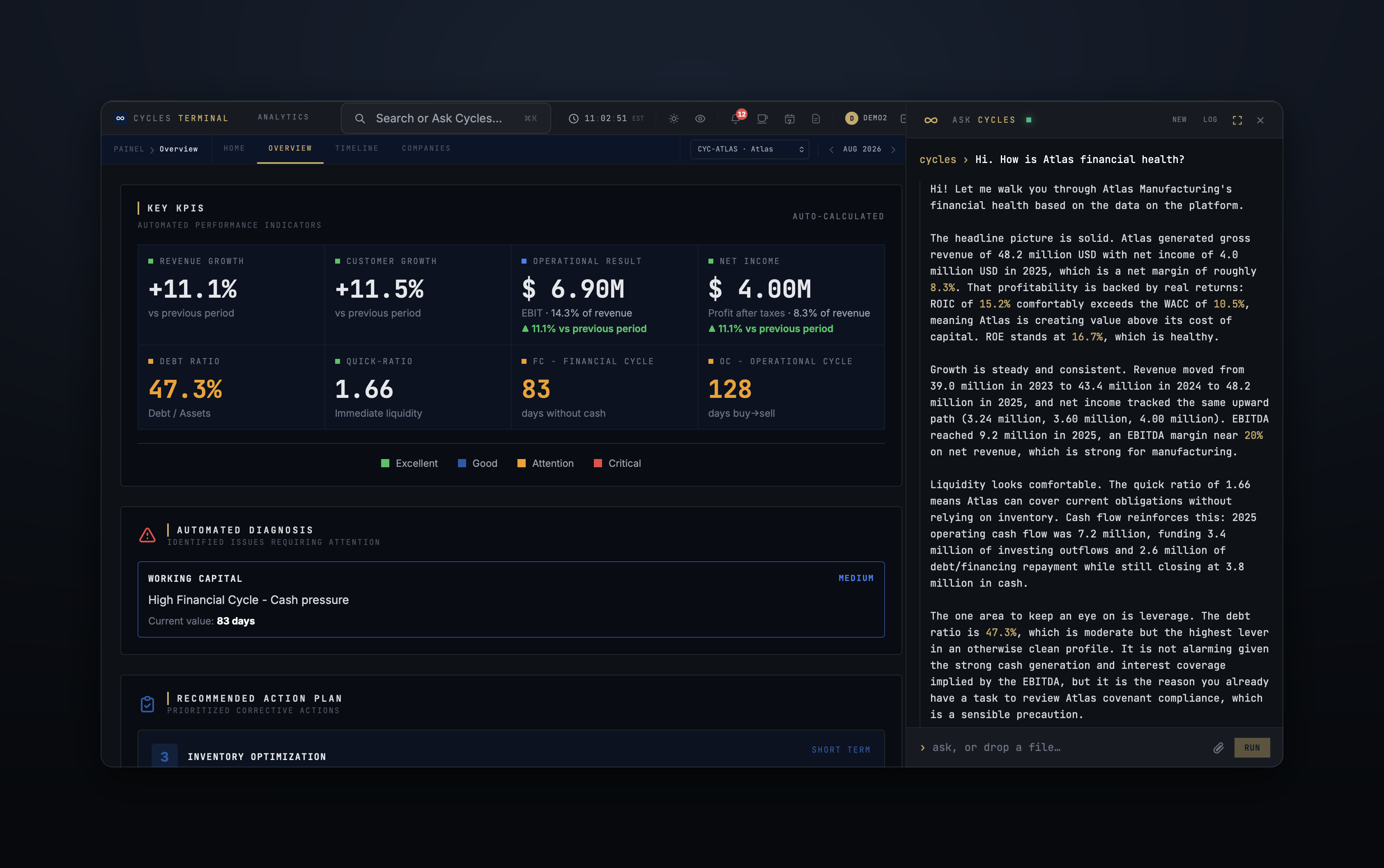Click Net Income $ 4.00M value
Screen dimensions: 1384x868
[759, 289]
